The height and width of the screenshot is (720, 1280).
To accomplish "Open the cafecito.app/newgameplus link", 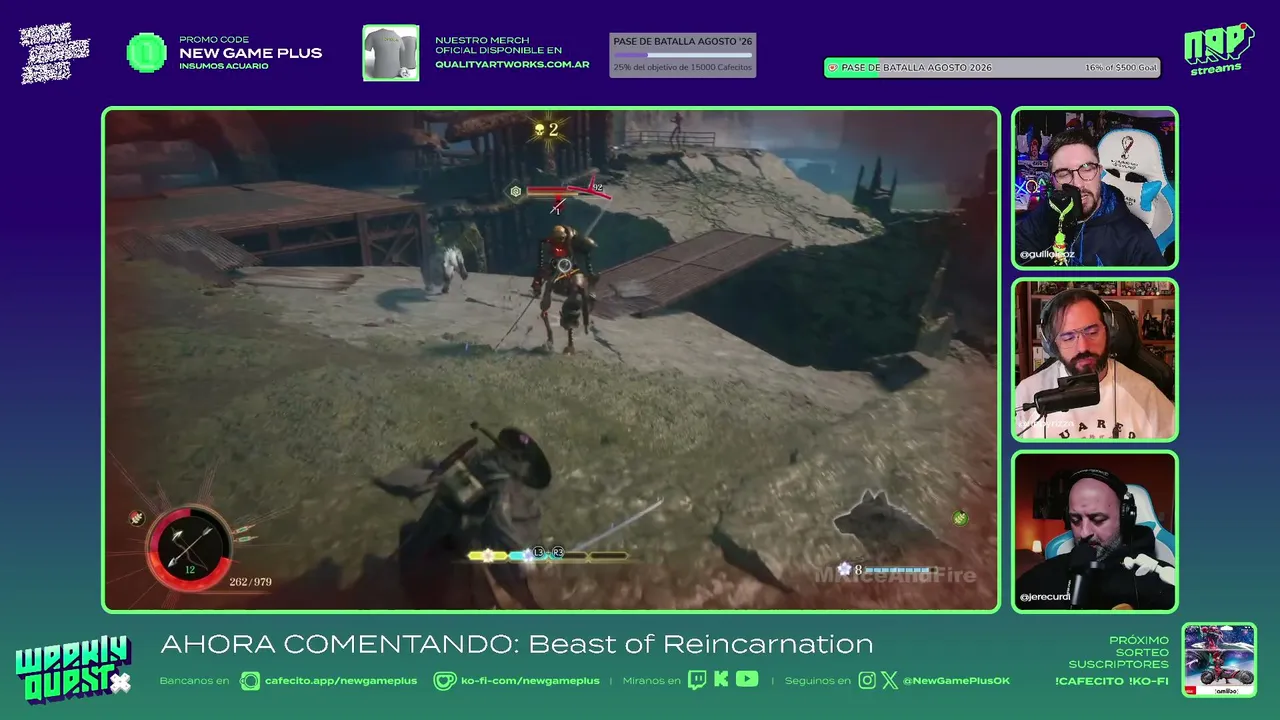I will pyautogui.click(x=341, y=681).
